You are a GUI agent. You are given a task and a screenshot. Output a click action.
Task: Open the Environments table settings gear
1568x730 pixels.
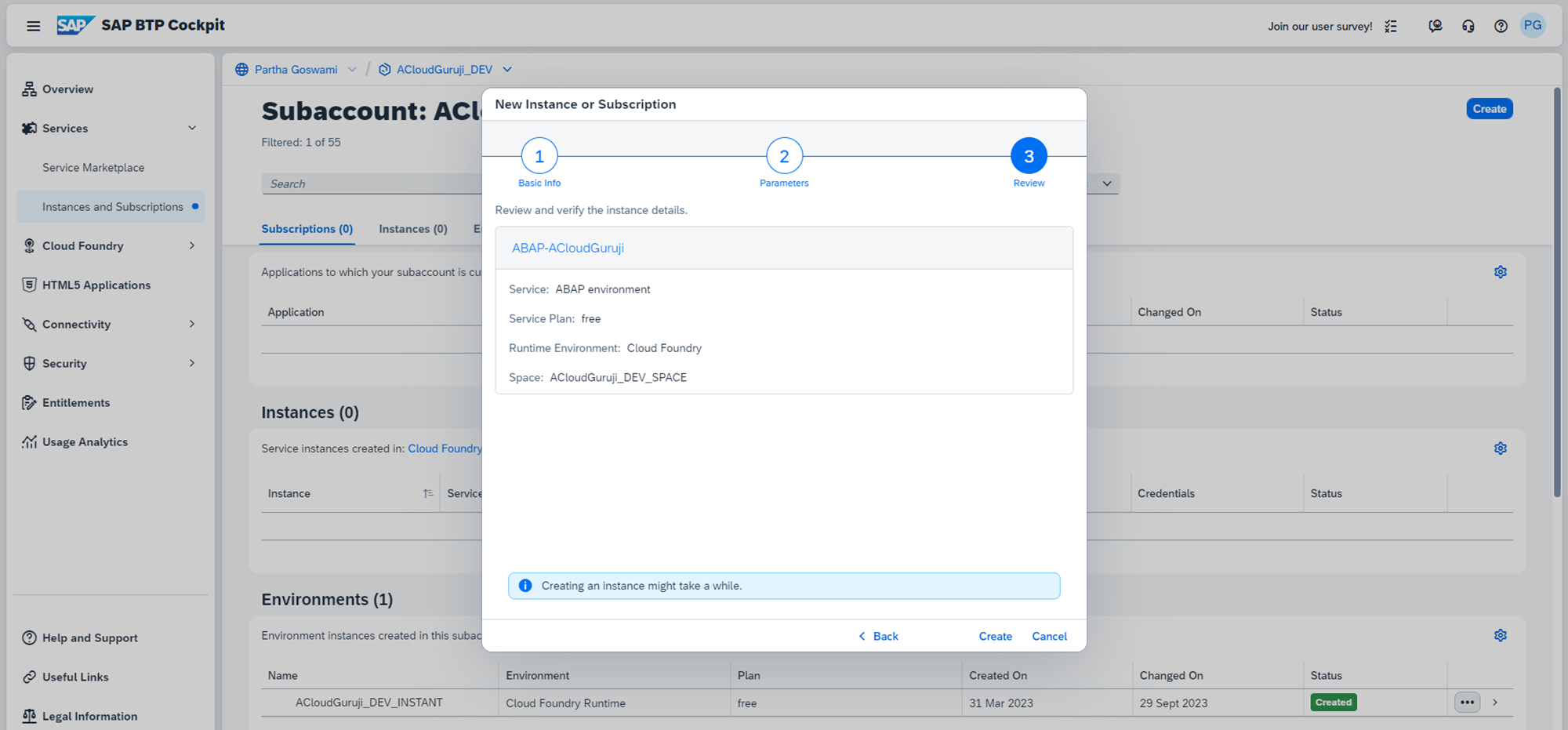[1500, 635]
